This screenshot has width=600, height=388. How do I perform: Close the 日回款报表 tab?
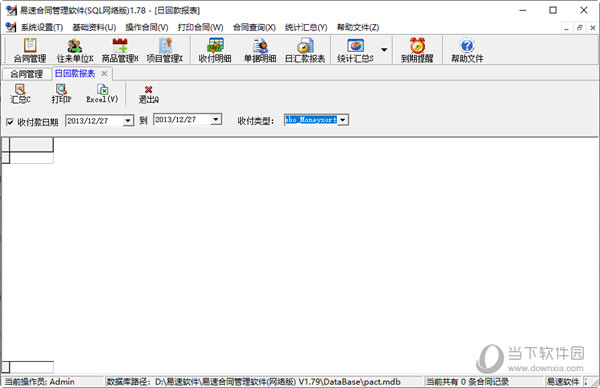pyautogui.click(x=104, y=73)
